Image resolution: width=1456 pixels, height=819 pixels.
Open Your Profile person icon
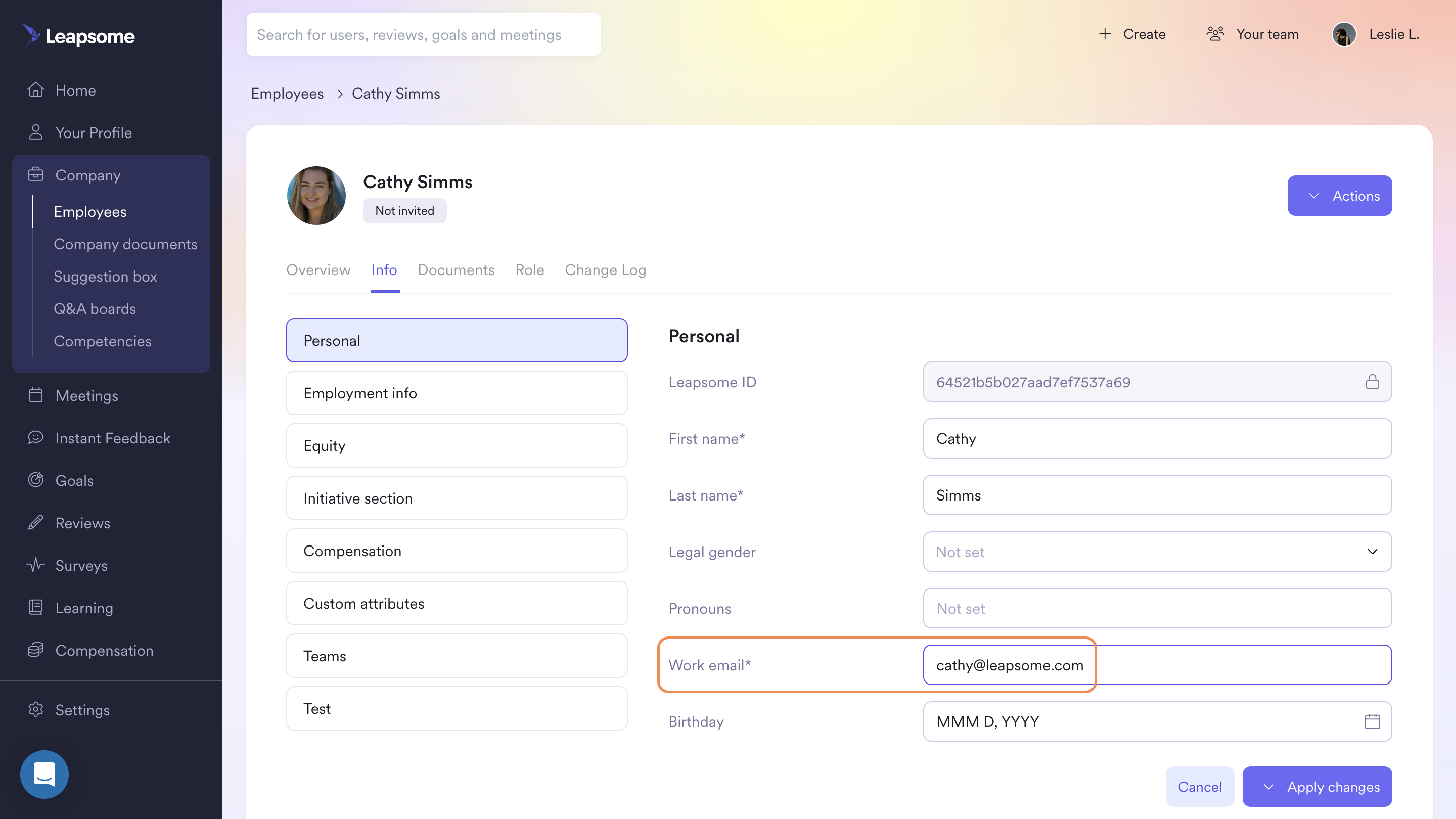tap(35, 132)
